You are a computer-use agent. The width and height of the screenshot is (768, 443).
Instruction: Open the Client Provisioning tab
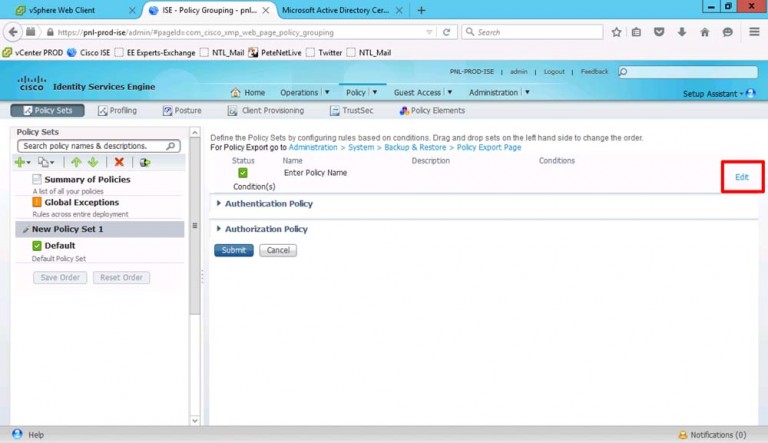point(266,111)
